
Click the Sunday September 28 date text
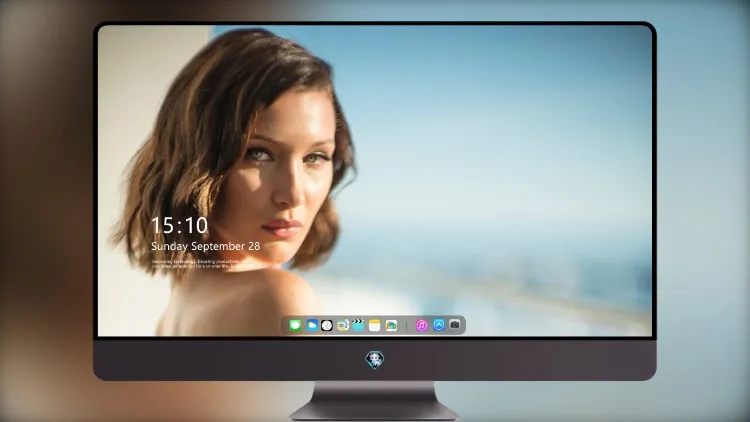click(x=206, y=246)
